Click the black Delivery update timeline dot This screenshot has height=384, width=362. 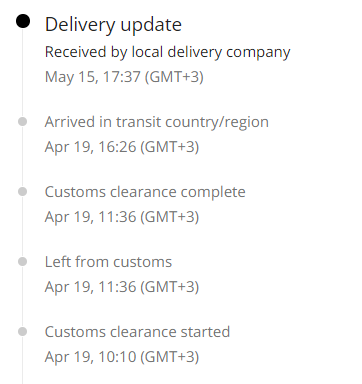[23, 21]
